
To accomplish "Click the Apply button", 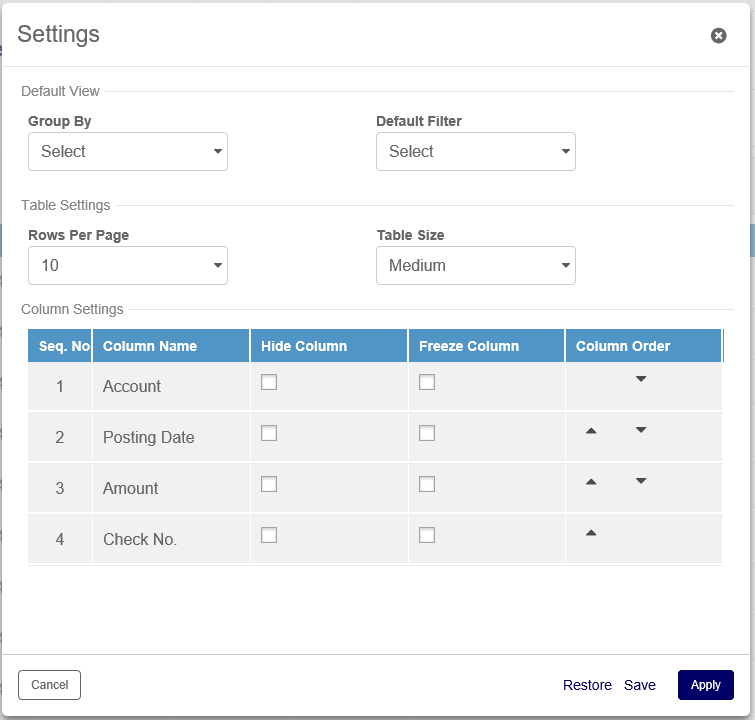I will [x=705, y=685].
